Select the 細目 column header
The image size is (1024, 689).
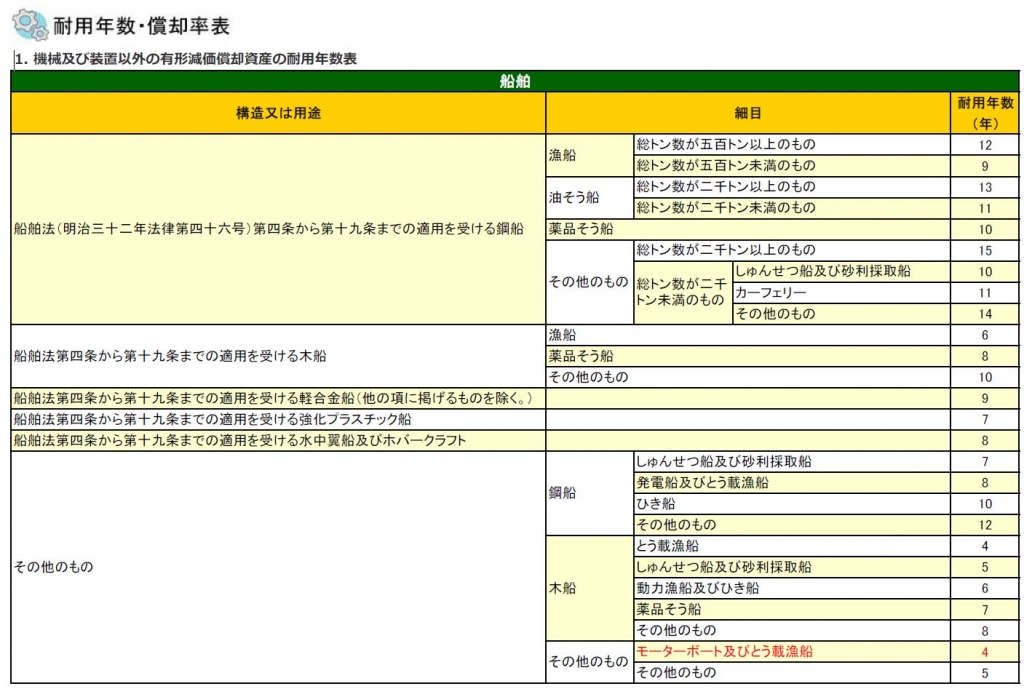coord(748,113)
